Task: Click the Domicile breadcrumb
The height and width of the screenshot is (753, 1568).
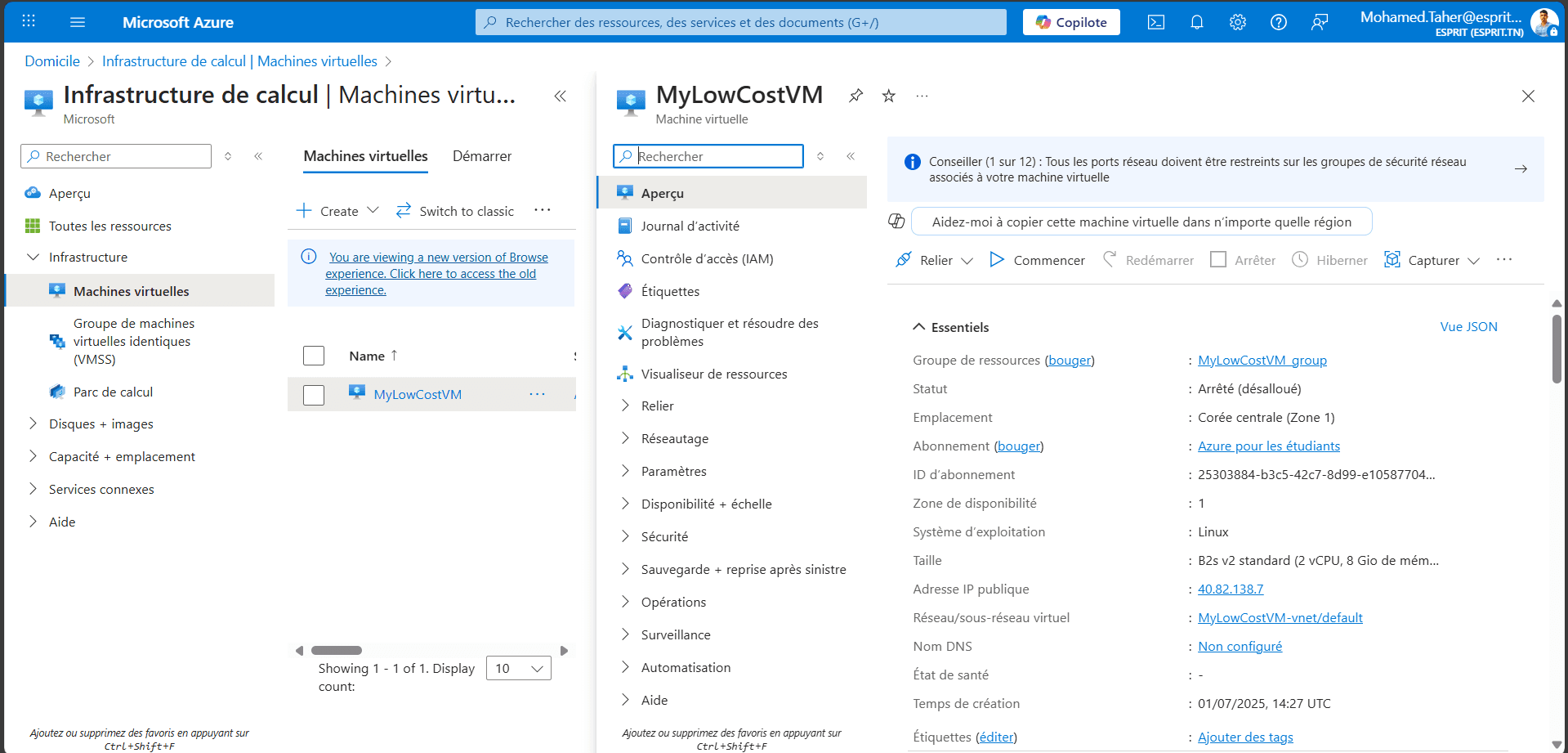Action: [x=52, y=61]
